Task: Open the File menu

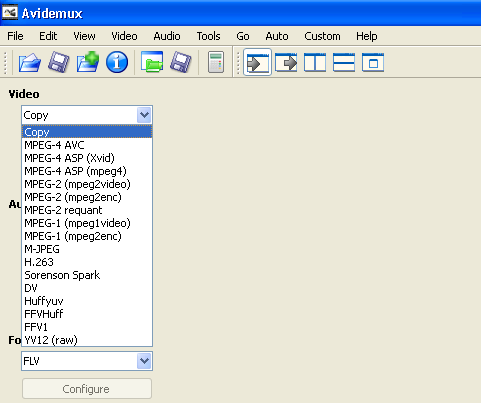Action: tap(15, 36)
